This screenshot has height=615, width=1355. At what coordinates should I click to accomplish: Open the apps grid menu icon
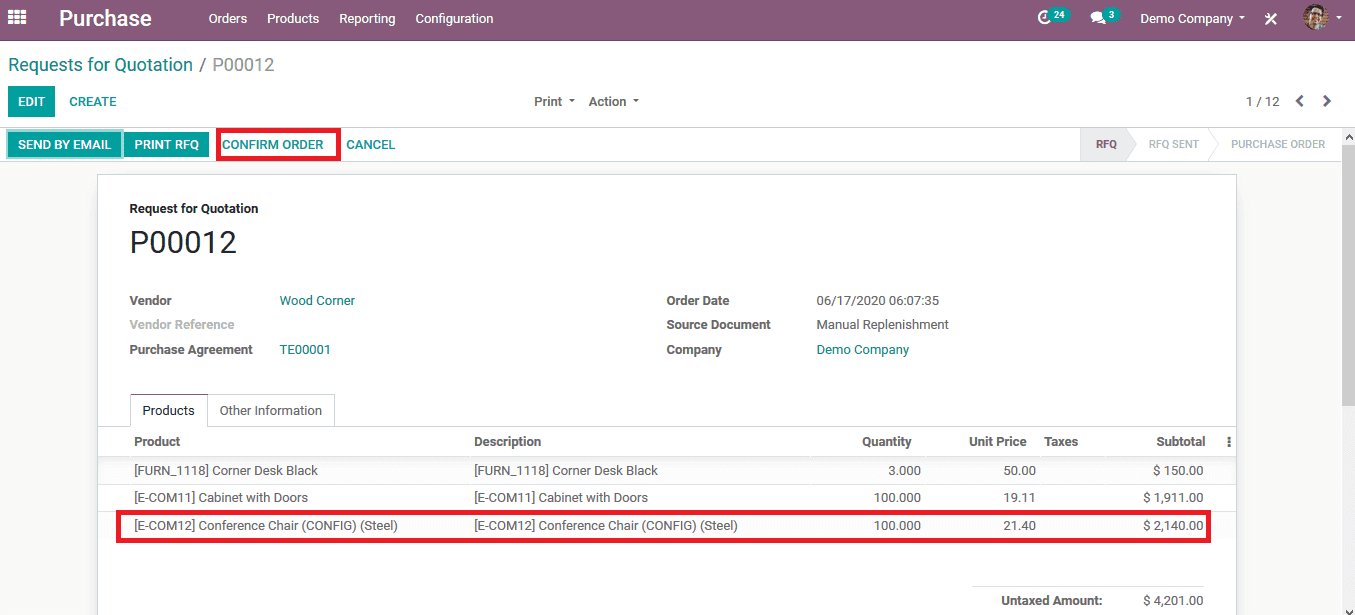tap(17, 18)
